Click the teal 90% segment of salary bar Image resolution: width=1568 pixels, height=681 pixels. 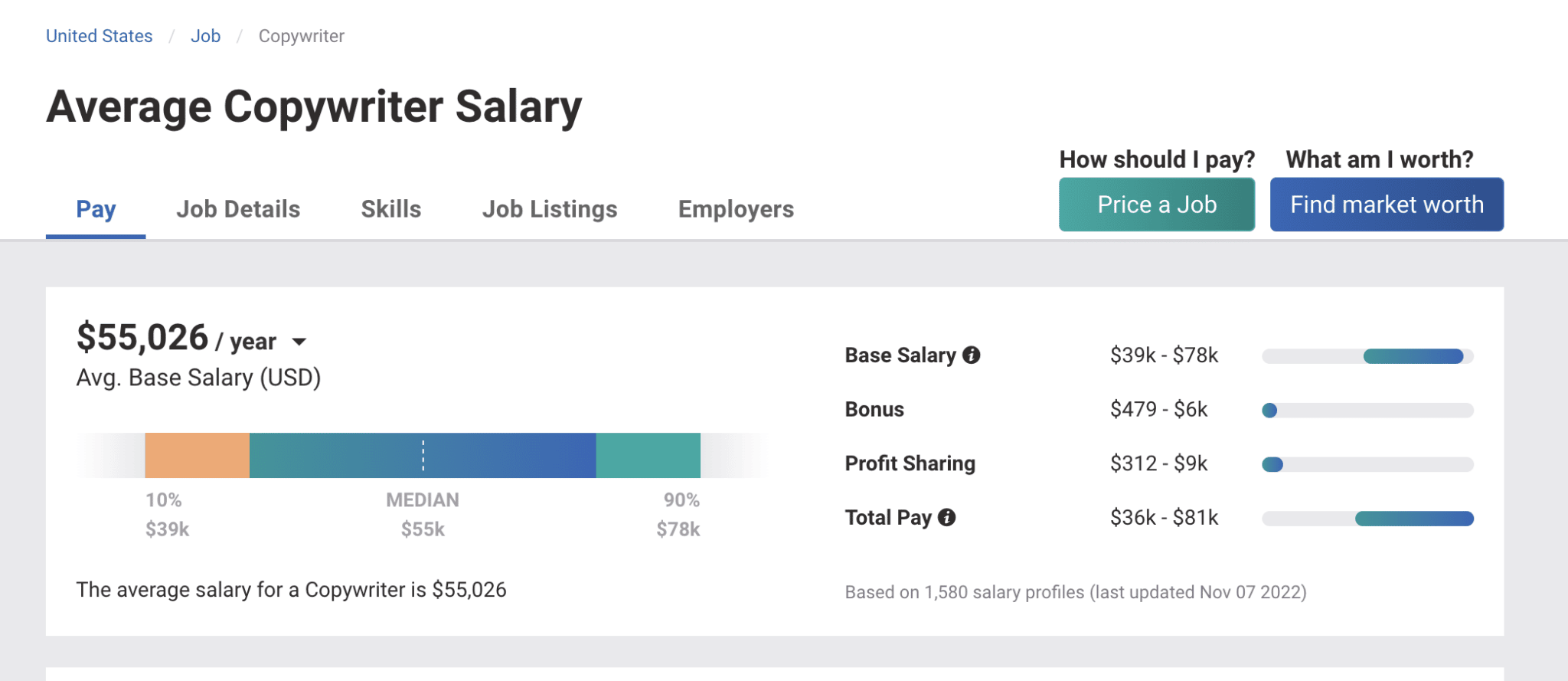pyautogui.click(x=648, y=455)
